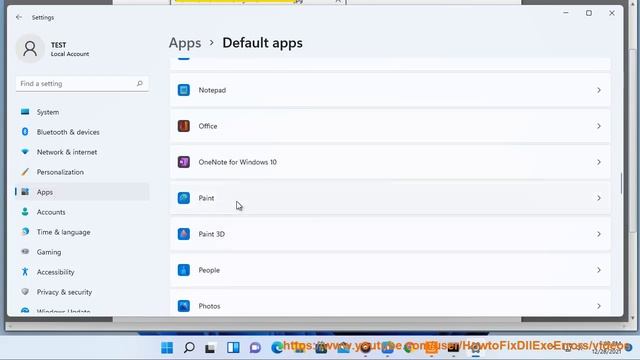Open the Paint app row
The width and height of the screenshot is (640, 360).
click(x=390, y=198)
